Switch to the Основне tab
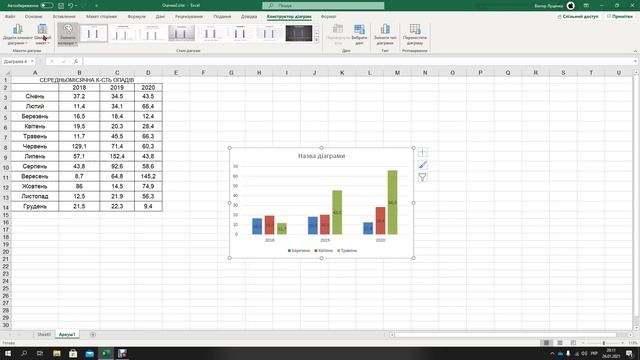640x360 pixels. pos(33,16)
